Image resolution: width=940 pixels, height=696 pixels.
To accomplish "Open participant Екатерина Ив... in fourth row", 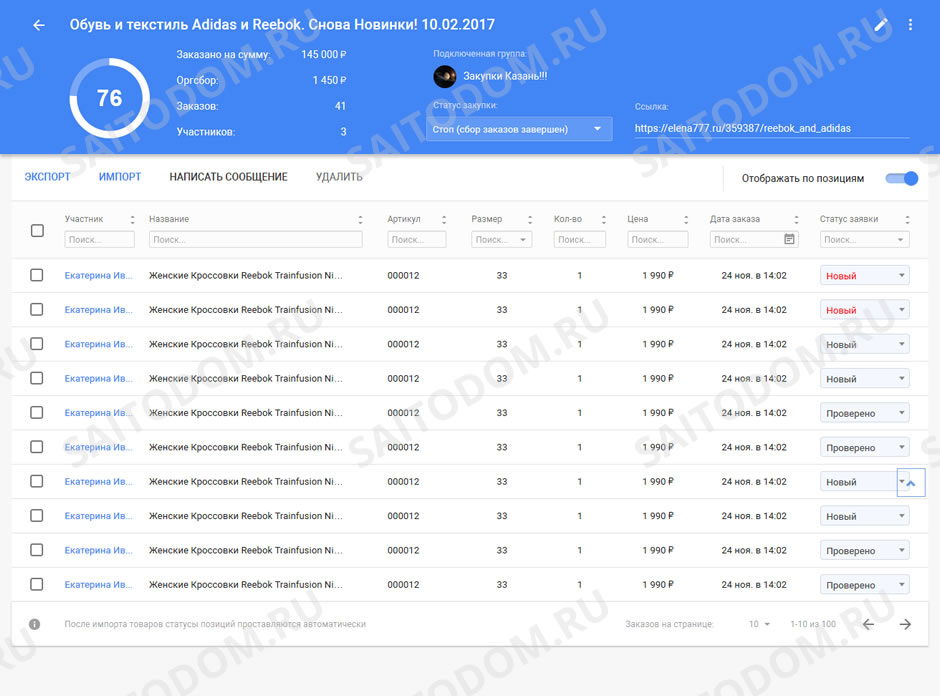I will (x=98, y=378).
